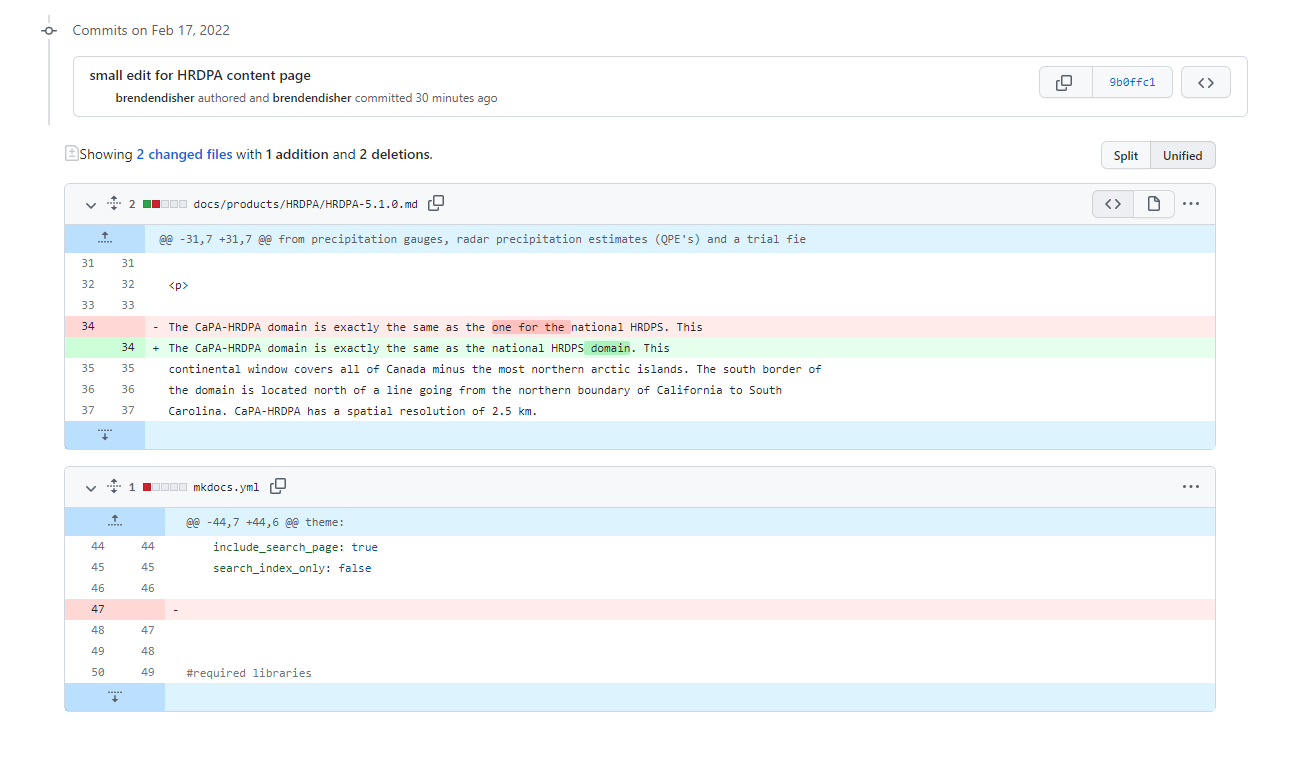Screen dimensions: 1309x763
Task: Open more options menu for mkdocs.yml
Action: coord(1190,487)
